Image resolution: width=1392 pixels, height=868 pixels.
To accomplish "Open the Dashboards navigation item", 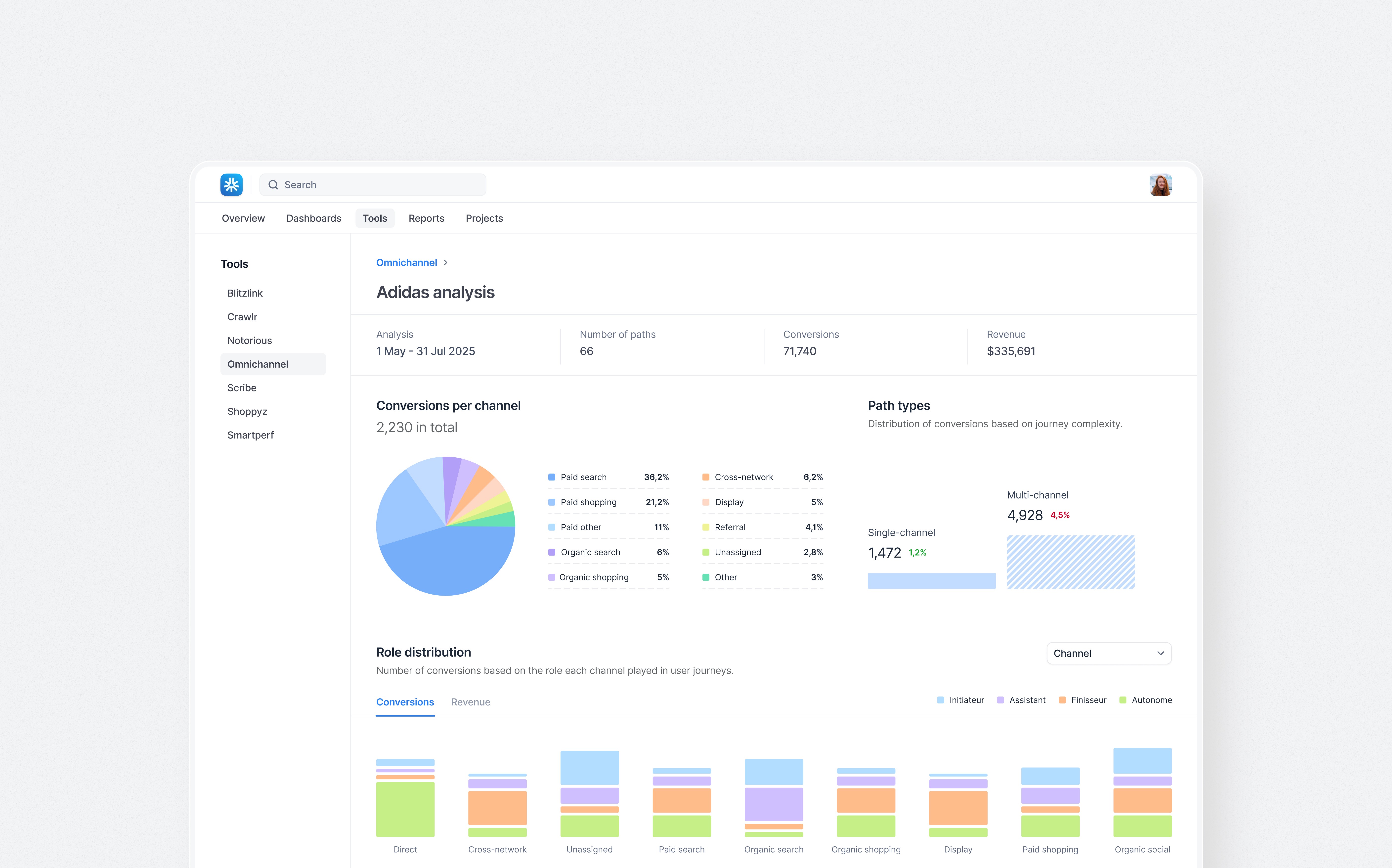I will 313,218.
